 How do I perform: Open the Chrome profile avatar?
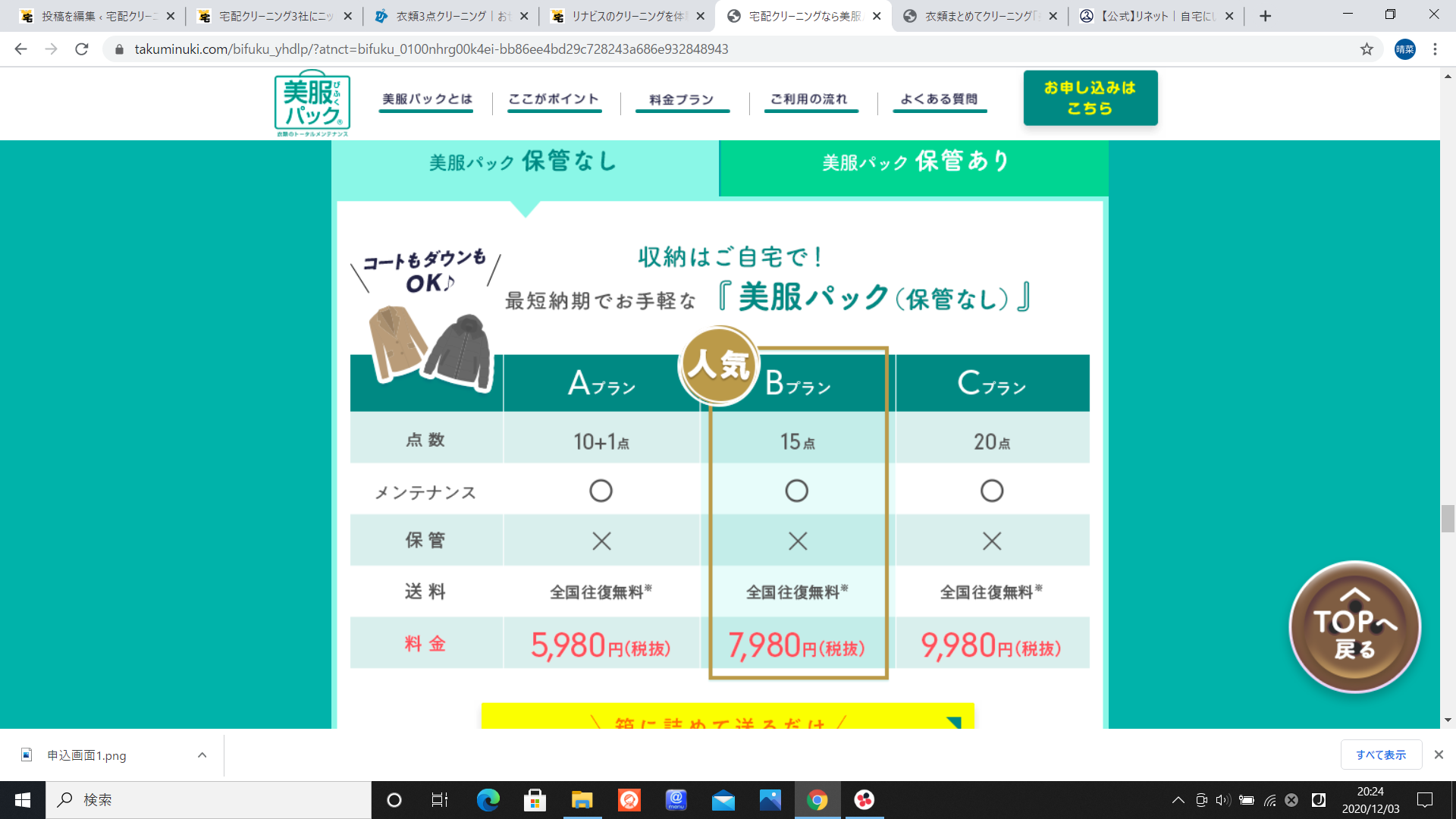click(x=1404, y=49)
